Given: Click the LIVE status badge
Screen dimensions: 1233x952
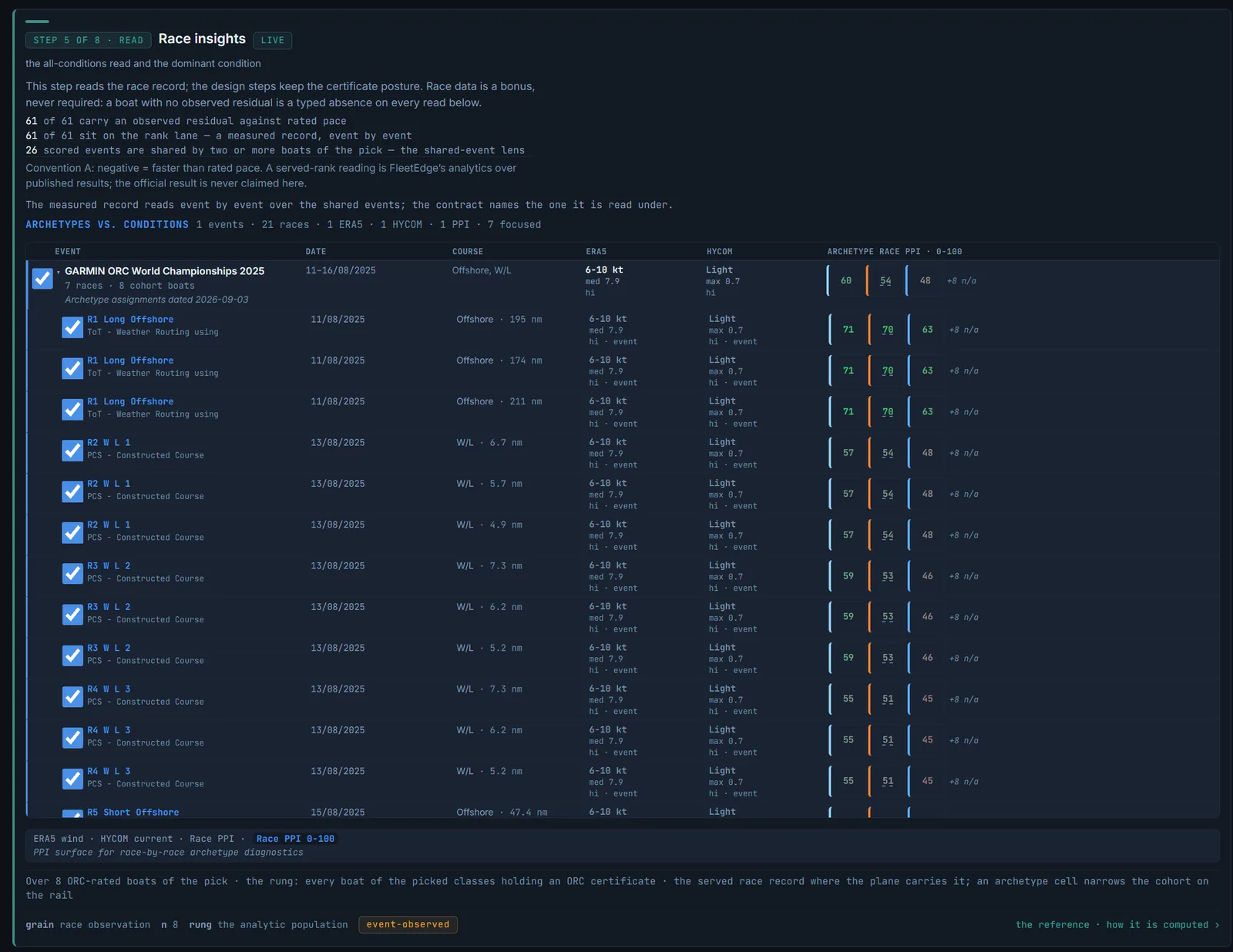Looking at the screenshot, I should (273, 40).
